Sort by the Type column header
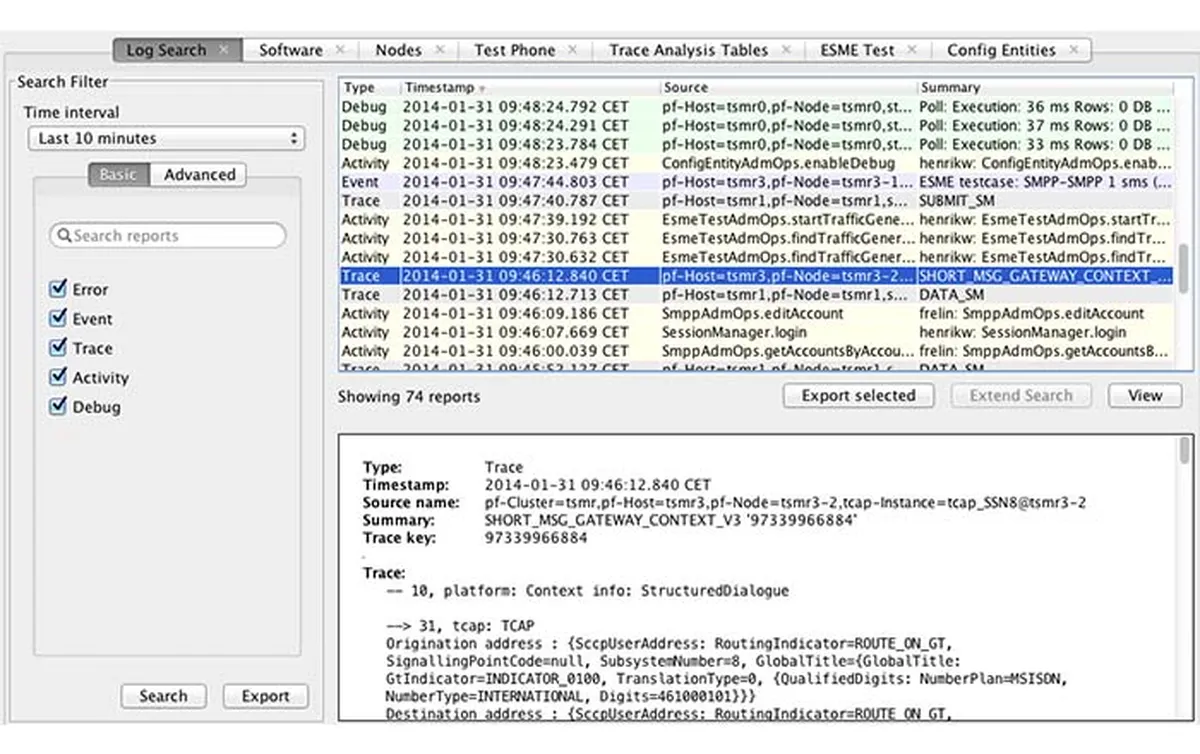Image resolution: width=1200 pixels, height=754 pixels. coord(369,88)
